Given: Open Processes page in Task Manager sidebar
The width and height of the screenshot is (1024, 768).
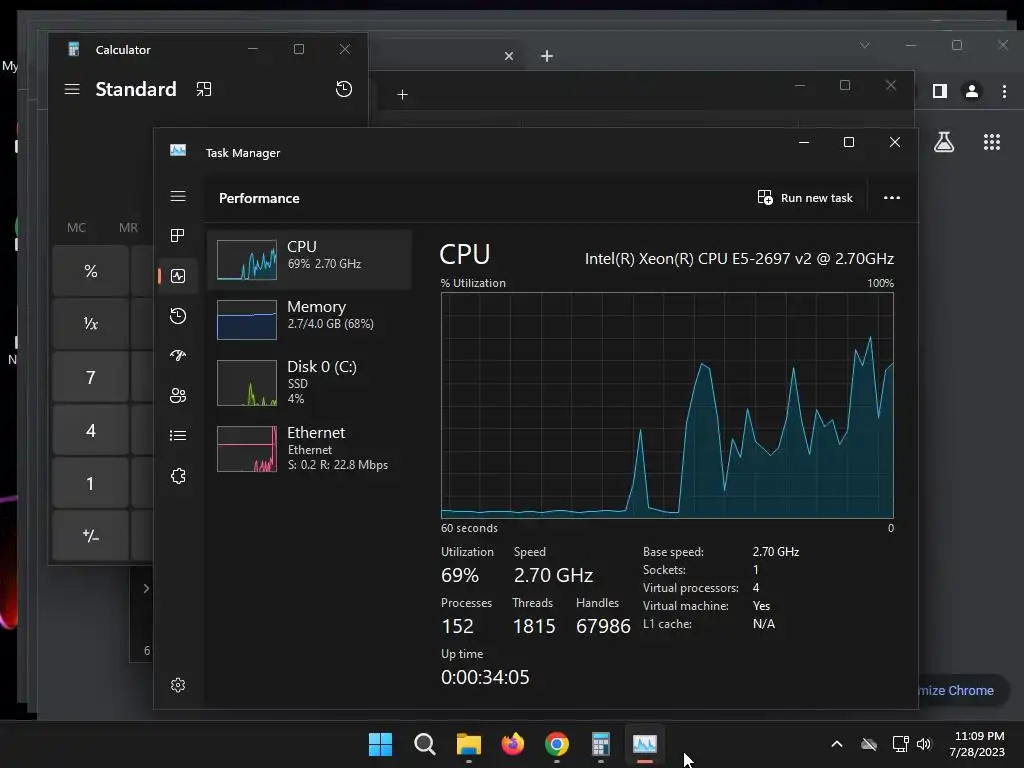Looking at the screenshot, I should click(178, 236).
